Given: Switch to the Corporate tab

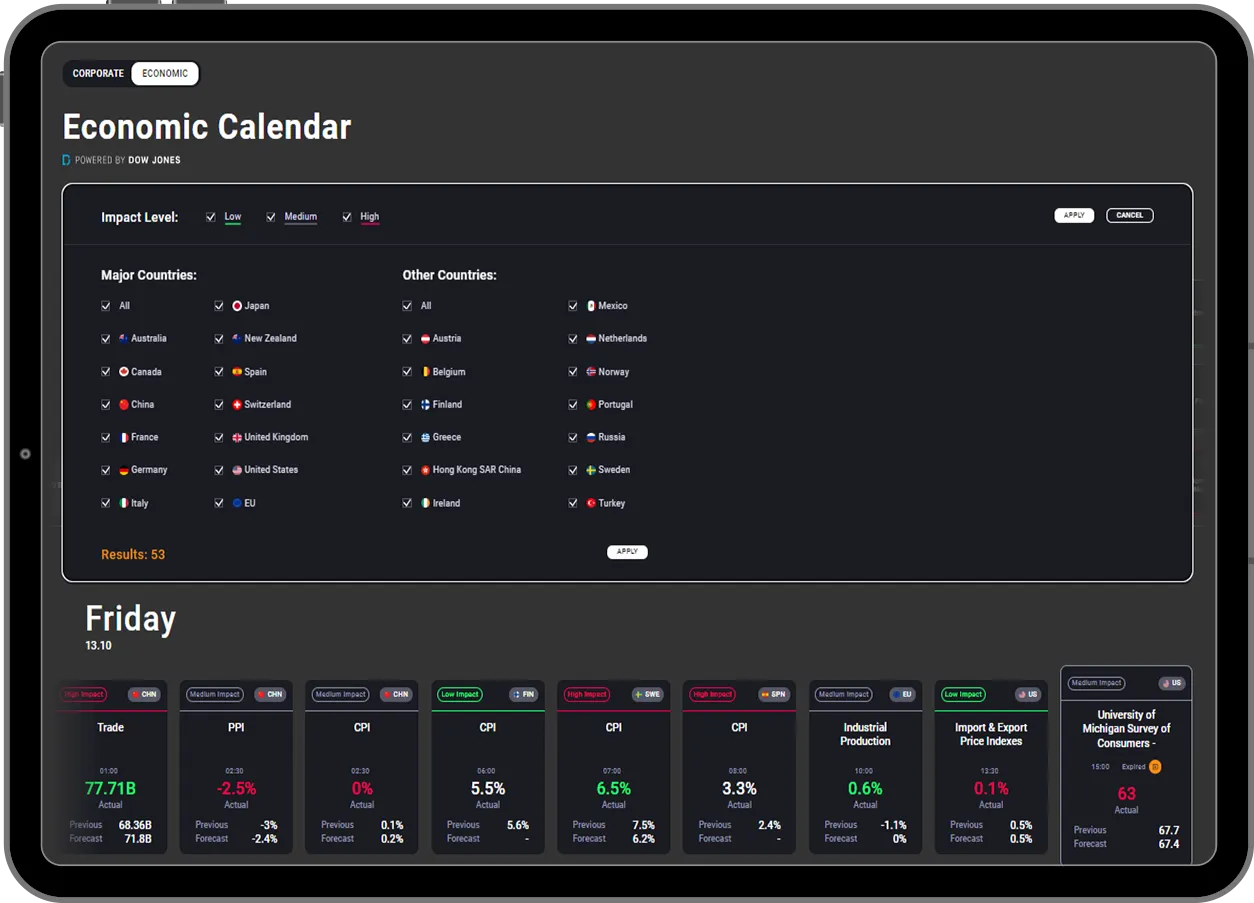Looking at the screenshot, I should click(98, 74).
